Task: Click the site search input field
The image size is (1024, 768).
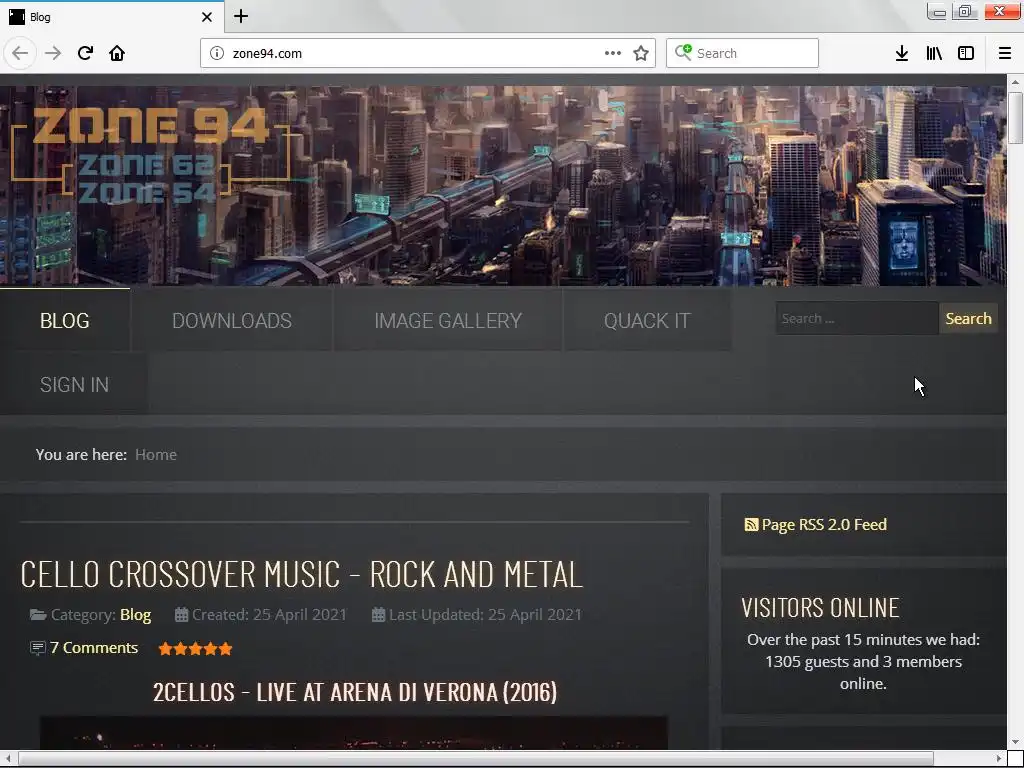Action: click(857, 319)
